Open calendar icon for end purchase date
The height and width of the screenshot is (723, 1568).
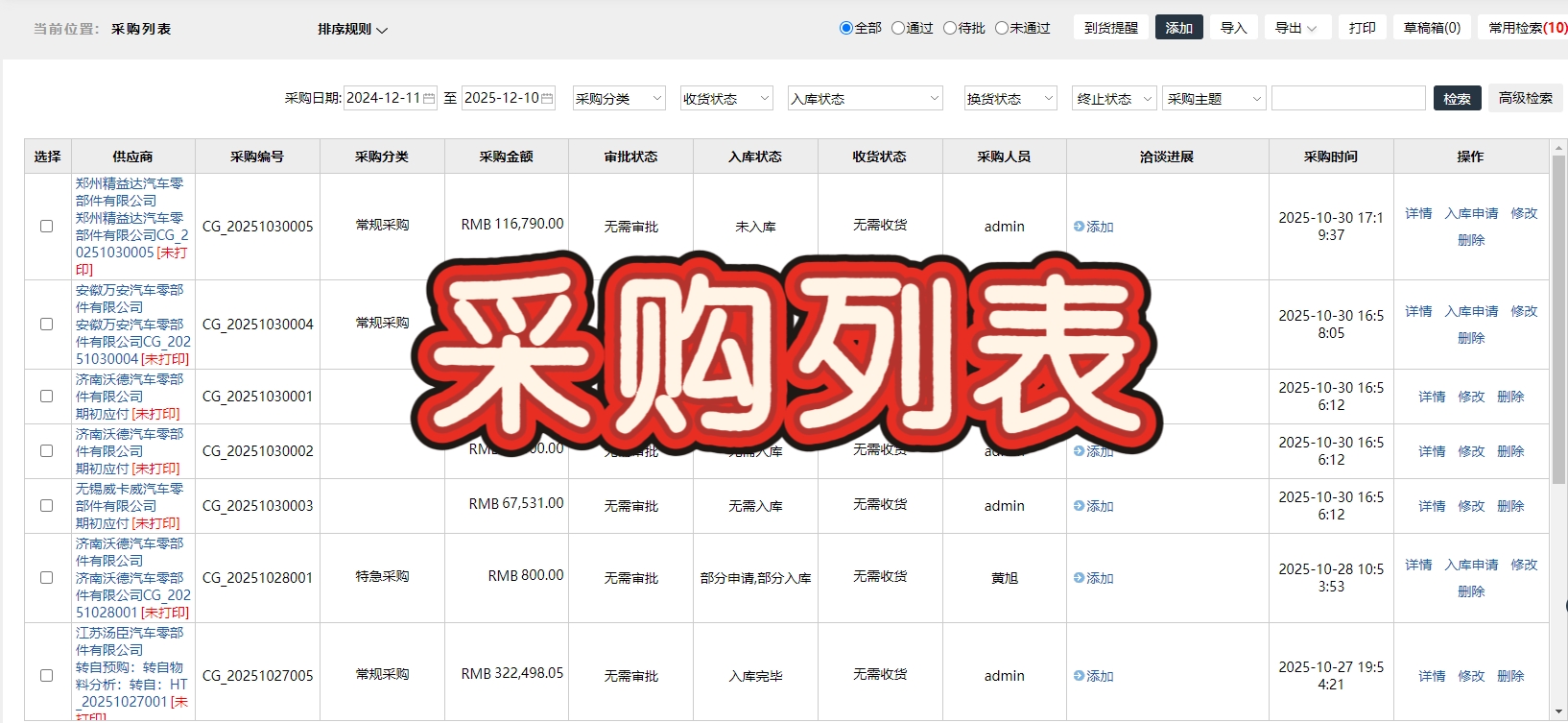click(547, 99)
